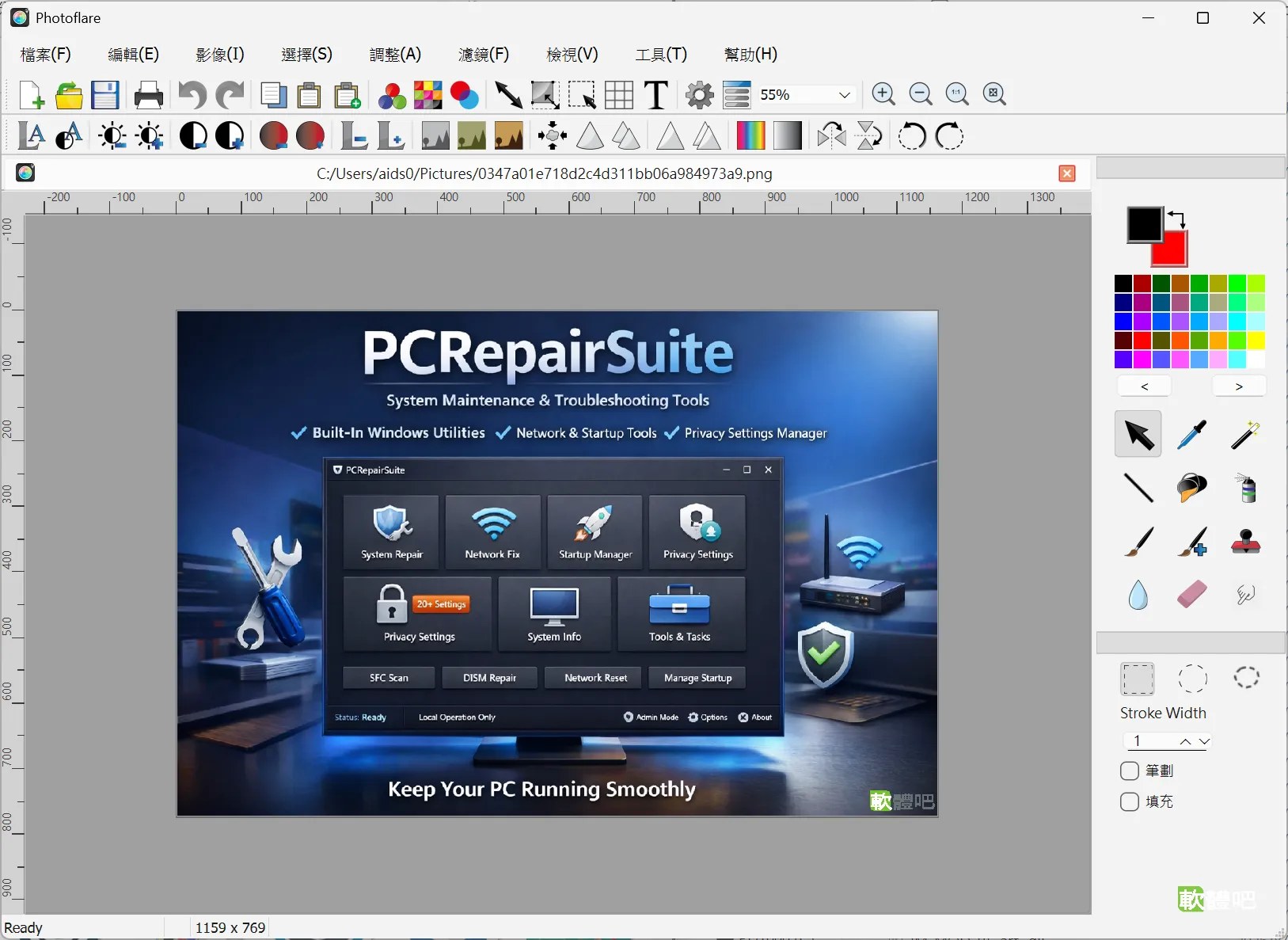The height and width of the screenshot is (940, 1288).
Task: Increase Stroke Width with the up arrow
Action: tap(1185, 742)
